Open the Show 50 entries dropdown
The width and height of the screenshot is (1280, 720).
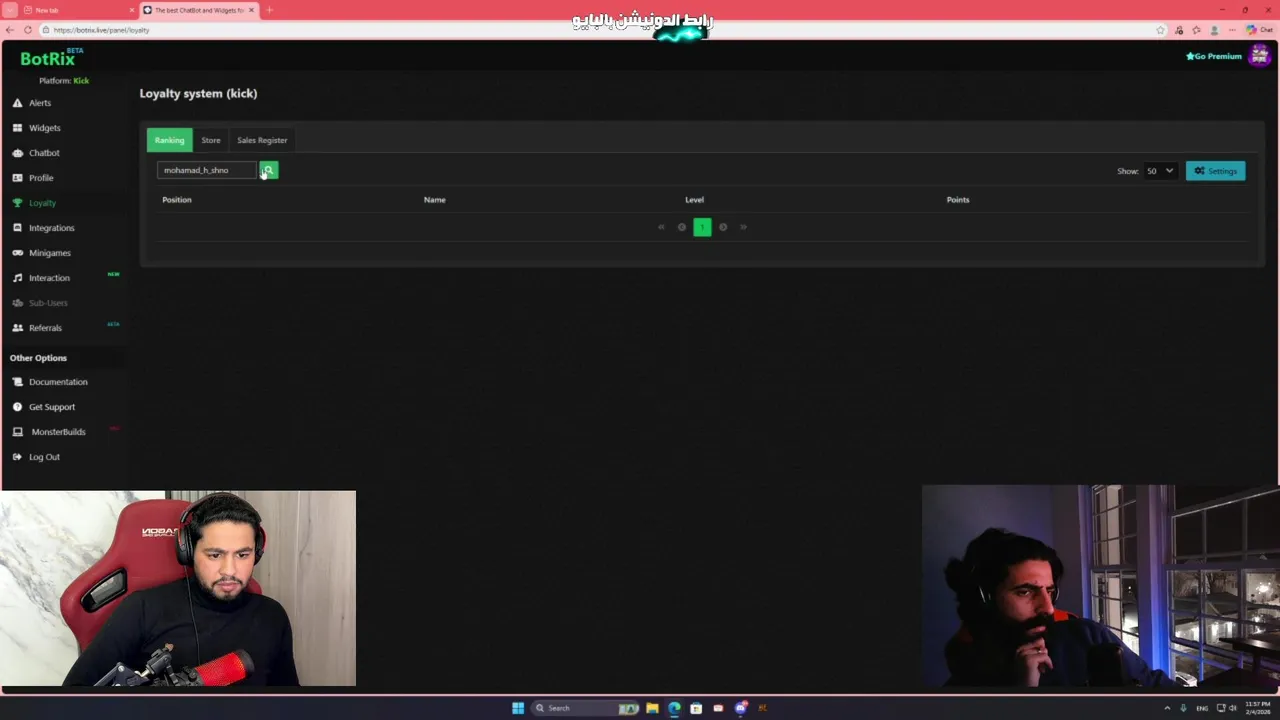[x=1160, y=171]
